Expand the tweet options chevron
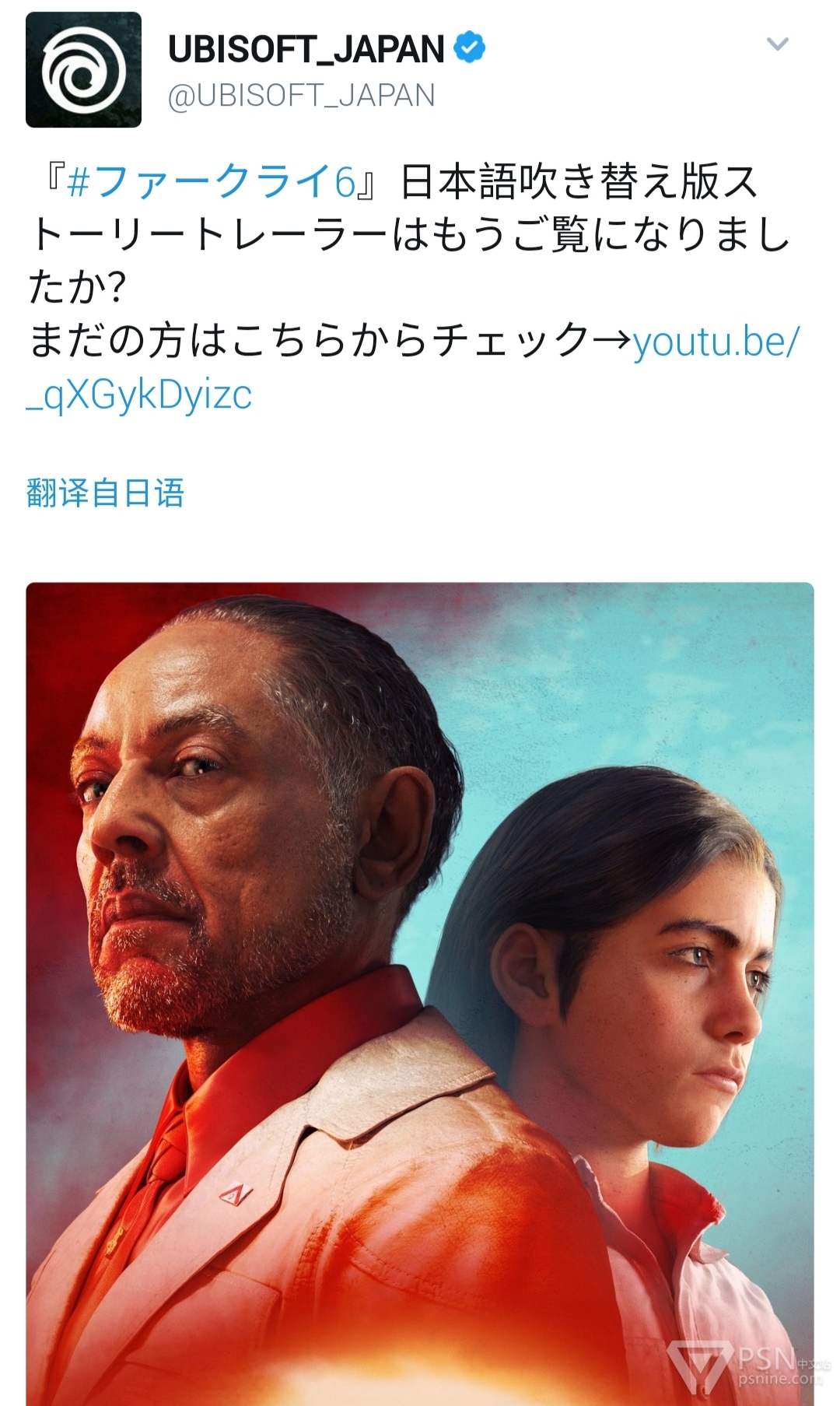Viewport: 840px width, 1406px height. pos(777,44)
